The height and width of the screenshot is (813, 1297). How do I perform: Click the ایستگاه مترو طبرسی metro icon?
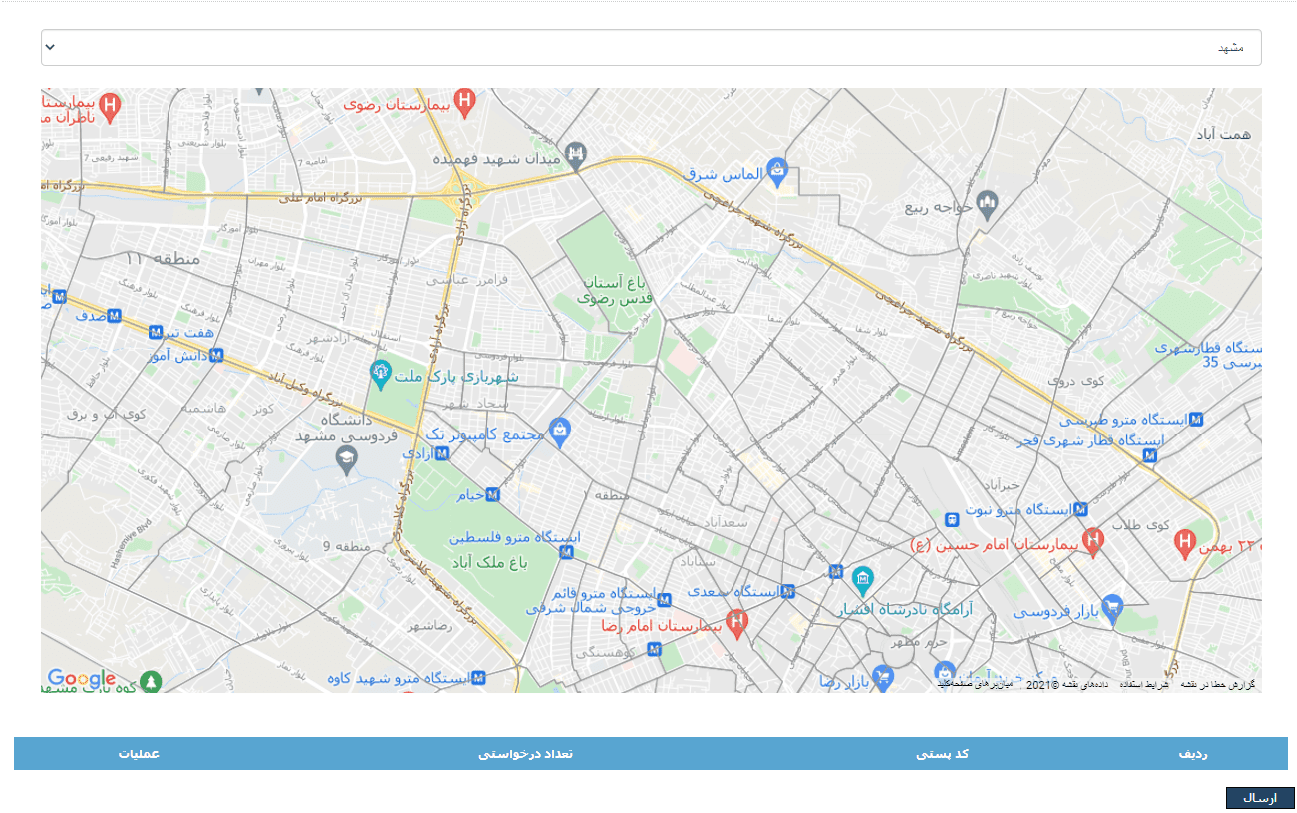click(1195, 420)
